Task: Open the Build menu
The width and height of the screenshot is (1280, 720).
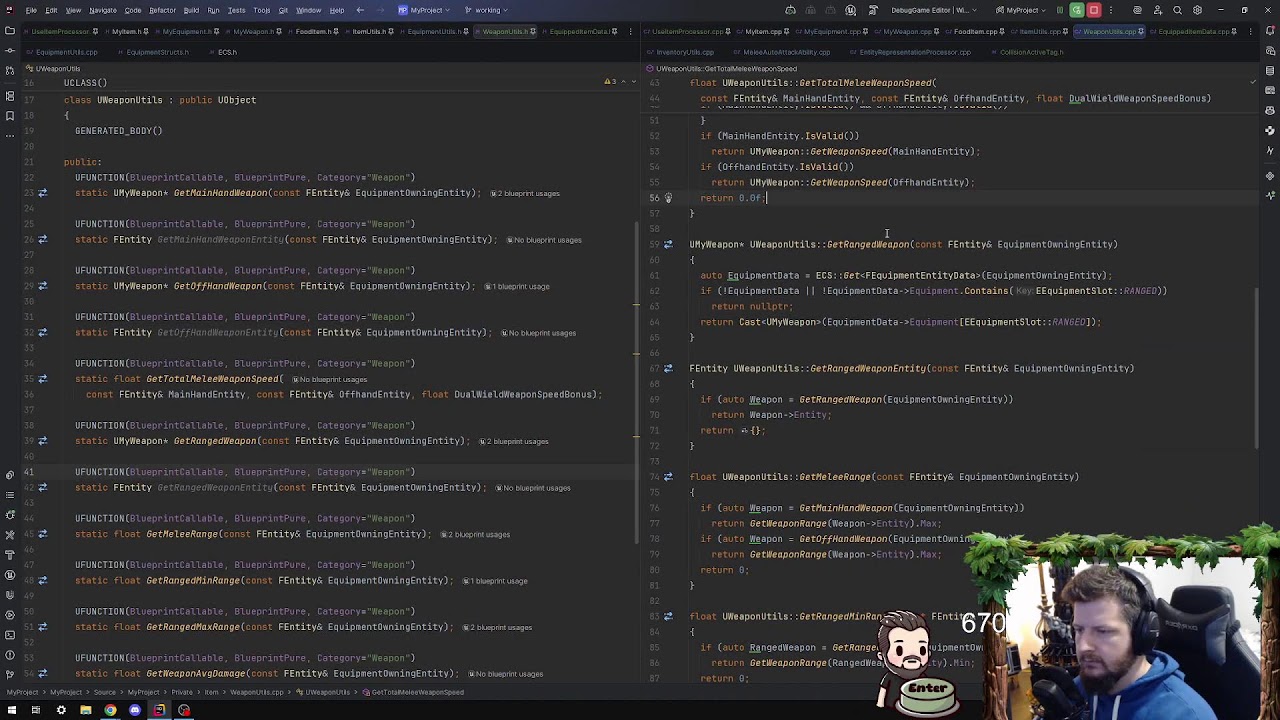Action: point(191,10)
